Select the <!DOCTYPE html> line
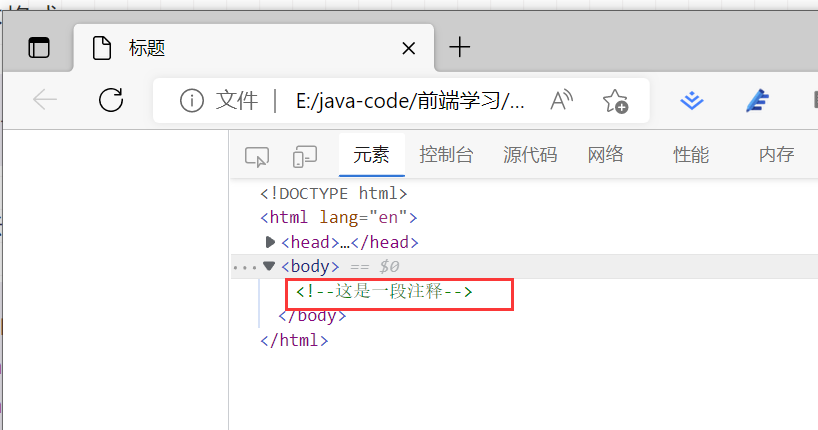This screenshot has height=430, width=818. click(333, 194)
